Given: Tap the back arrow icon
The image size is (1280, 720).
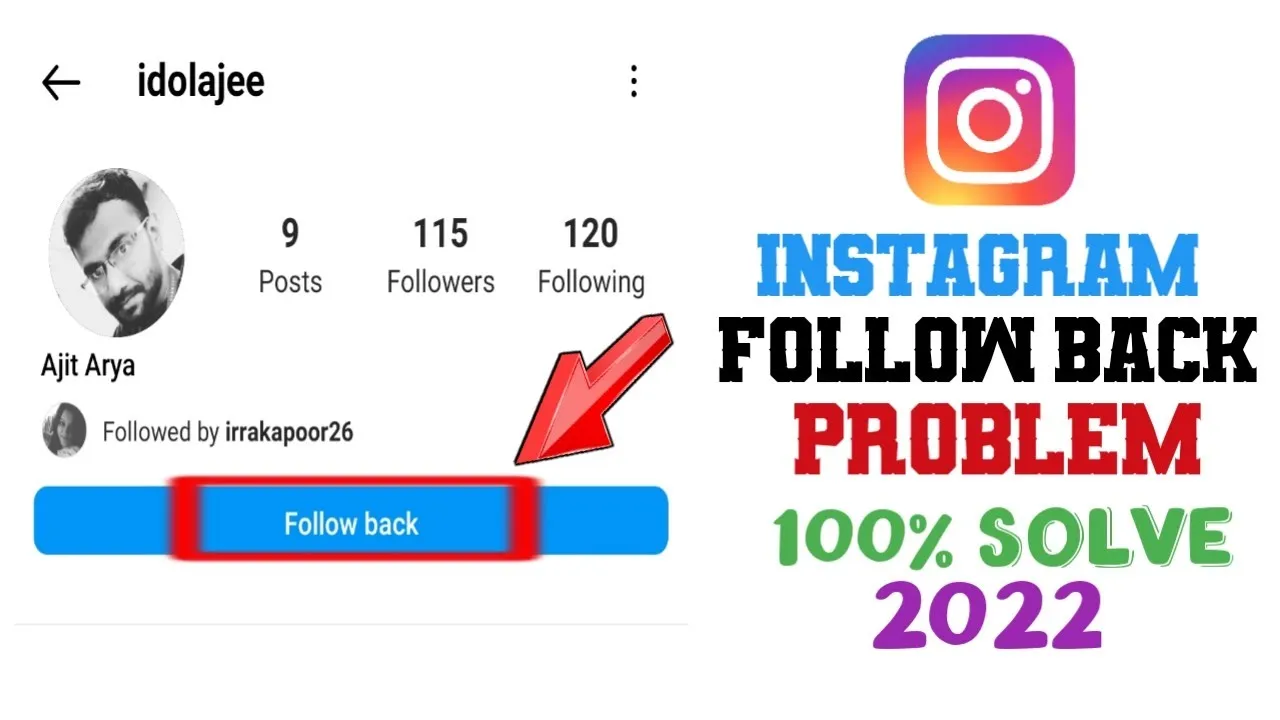Looking at the screenshot, I should [x=61, y=83].
